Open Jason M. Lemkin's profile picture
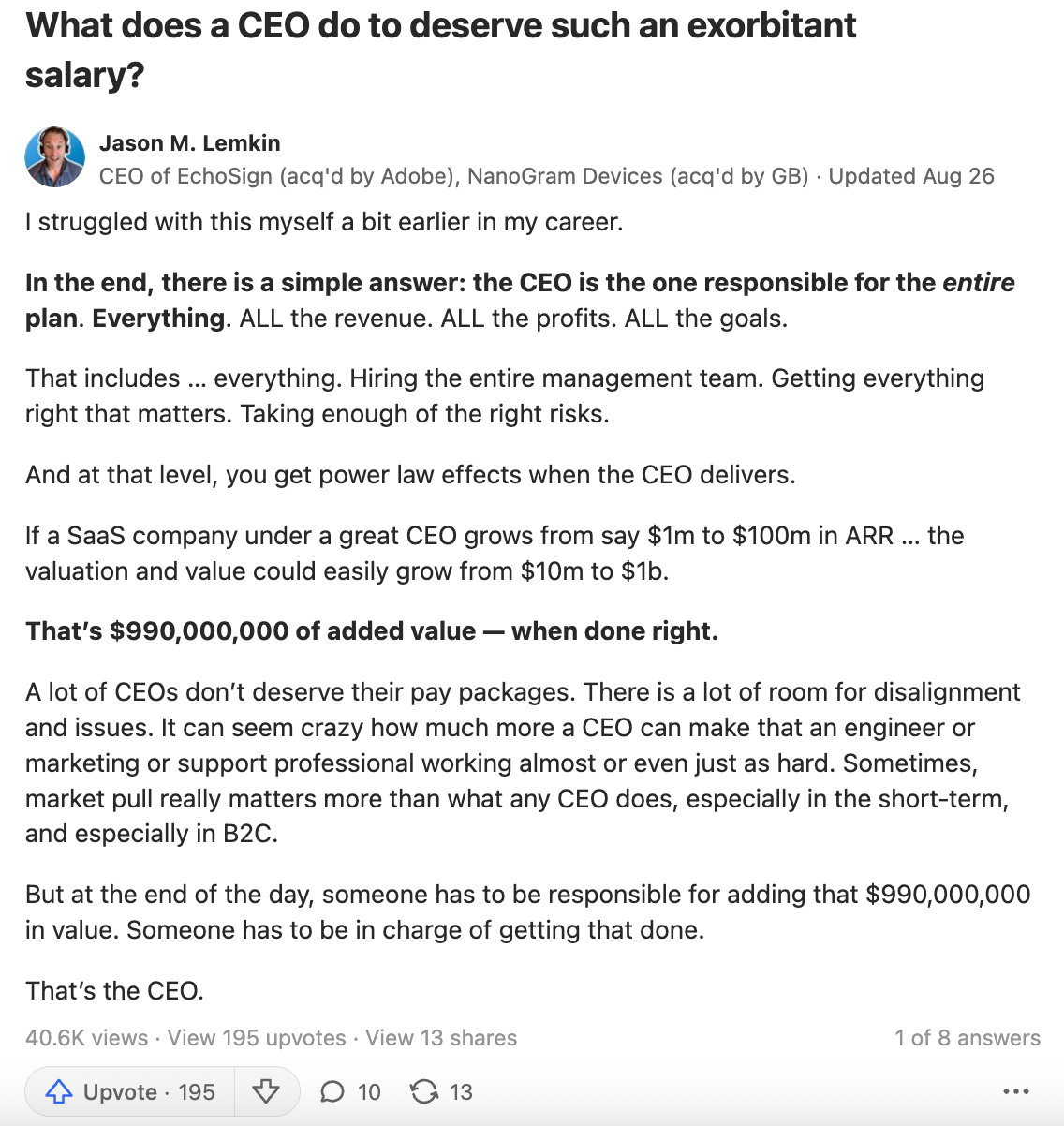Screen dimensions: 1064x1126 point(54,156)
